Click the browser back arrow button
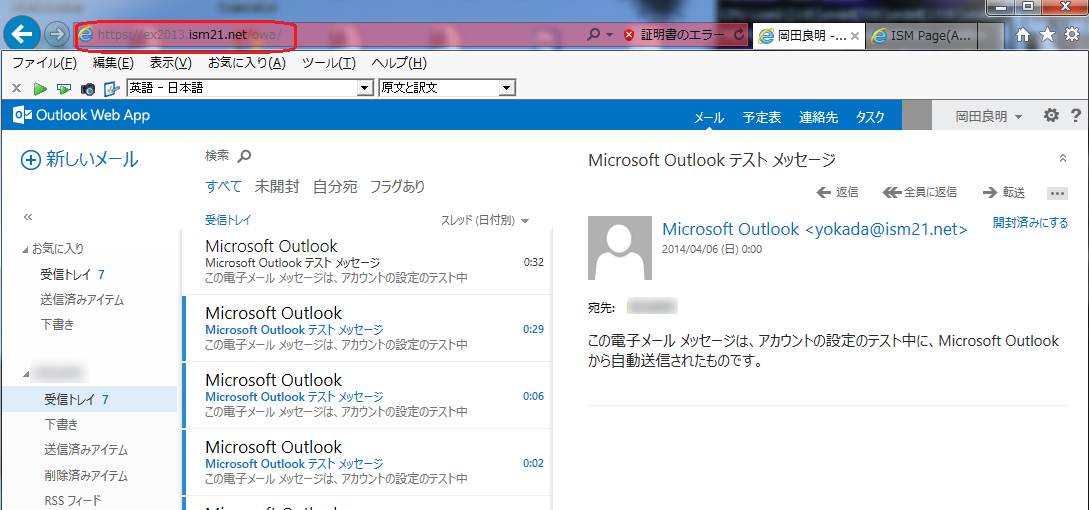 point(22,34)
